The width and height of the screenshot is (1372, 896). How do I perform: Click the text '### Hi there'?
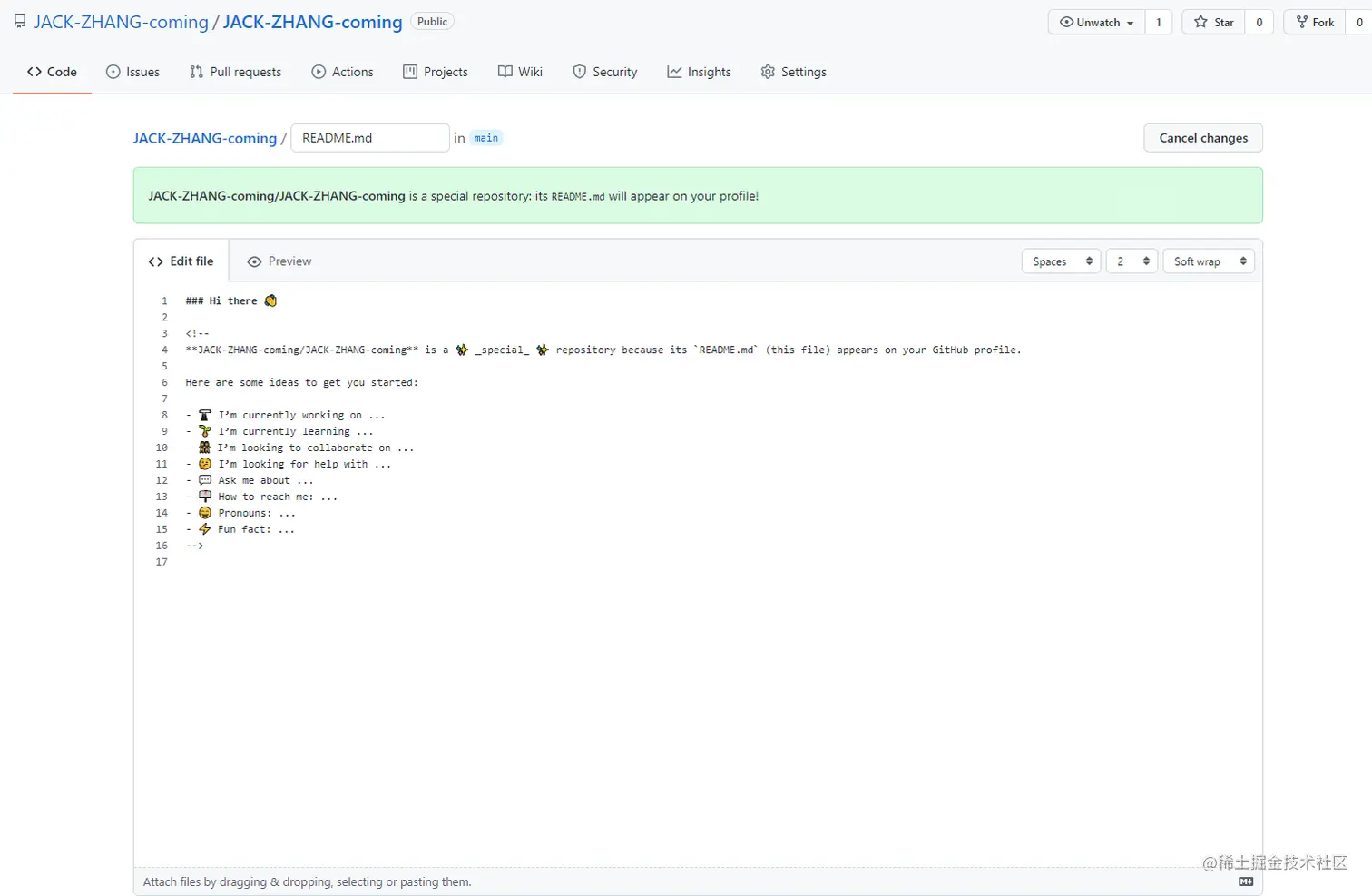tap(221, 300)
